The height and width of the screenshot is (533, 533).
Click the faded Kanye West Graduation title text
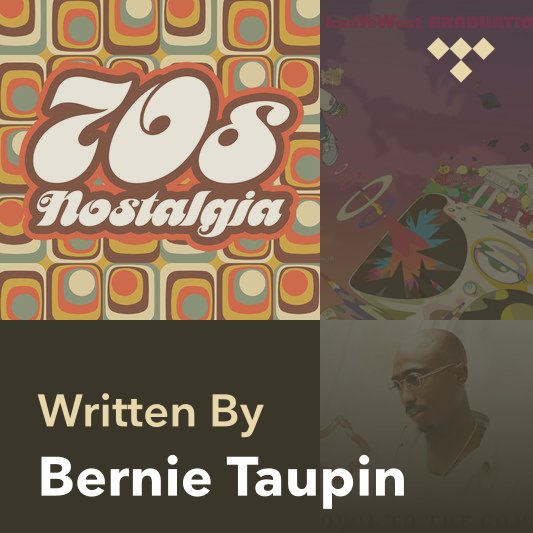(x=429, y=23)
